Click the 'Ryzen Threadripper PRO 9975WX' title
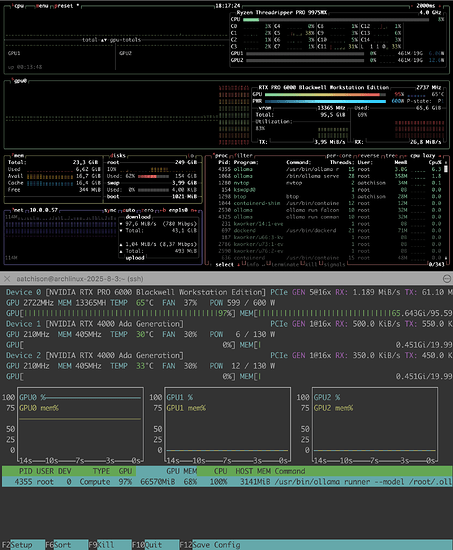 pos(281,13)
